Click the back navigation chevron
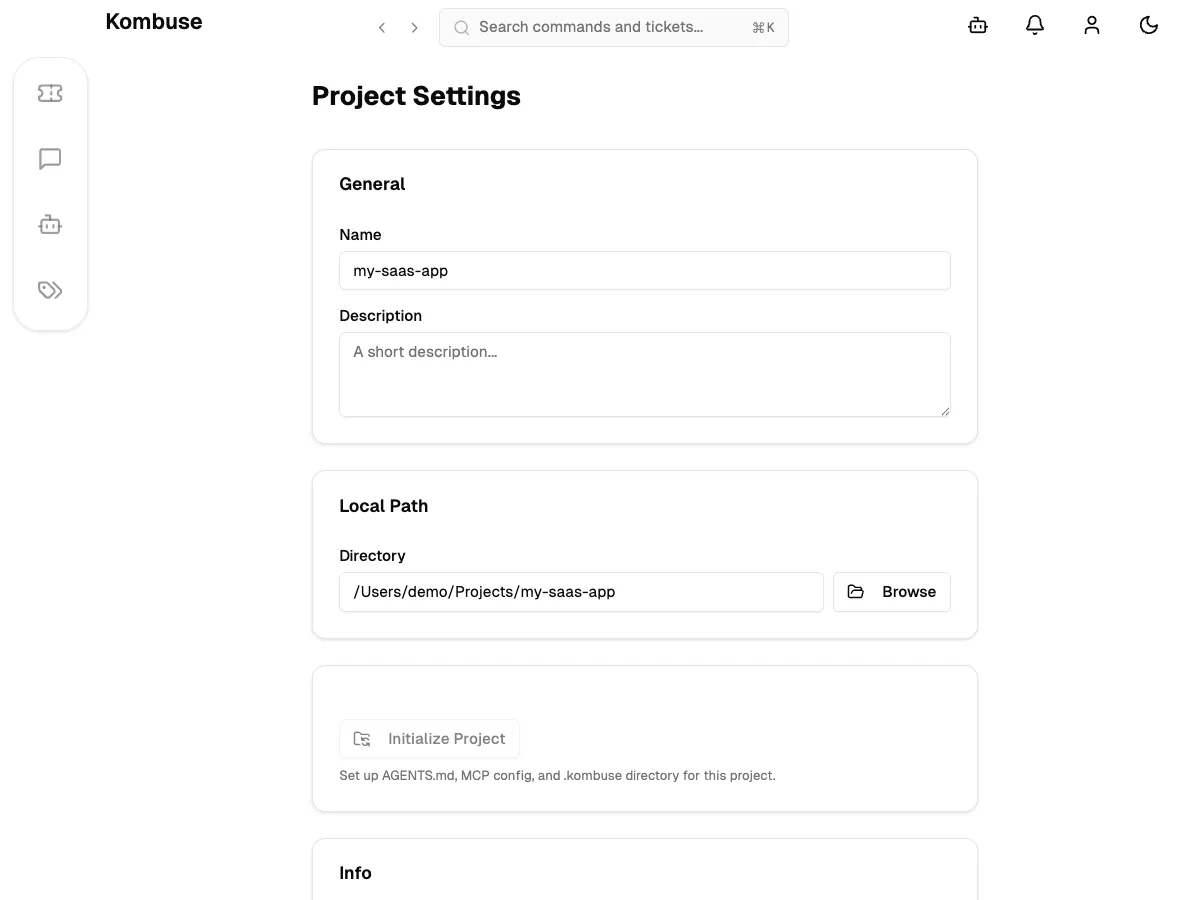Image resolution: width=1200 pixels, height=900 pixels. pos(381,27)
